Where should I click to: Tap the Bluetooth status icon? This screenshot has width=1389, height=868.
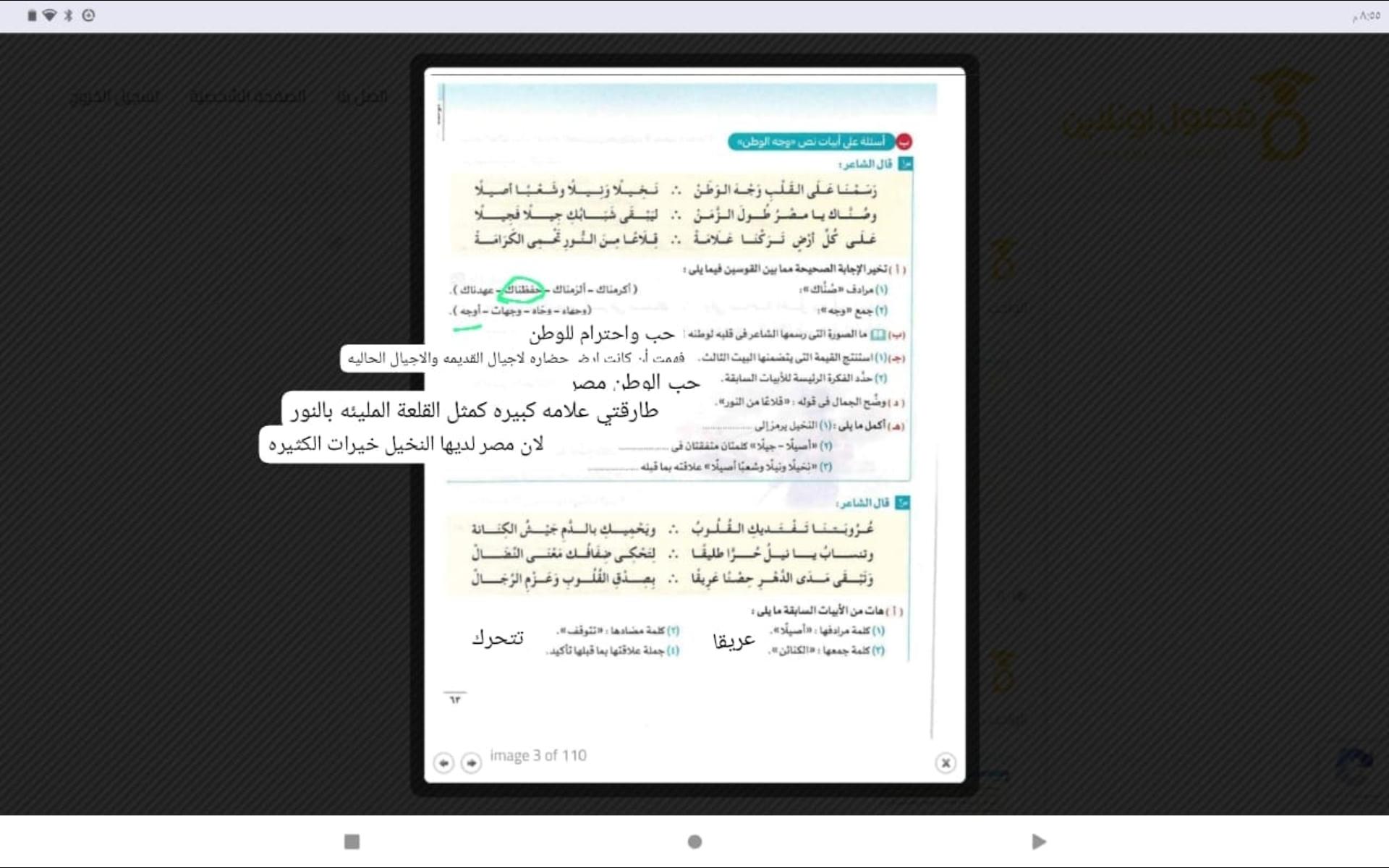tap(69, 15)
